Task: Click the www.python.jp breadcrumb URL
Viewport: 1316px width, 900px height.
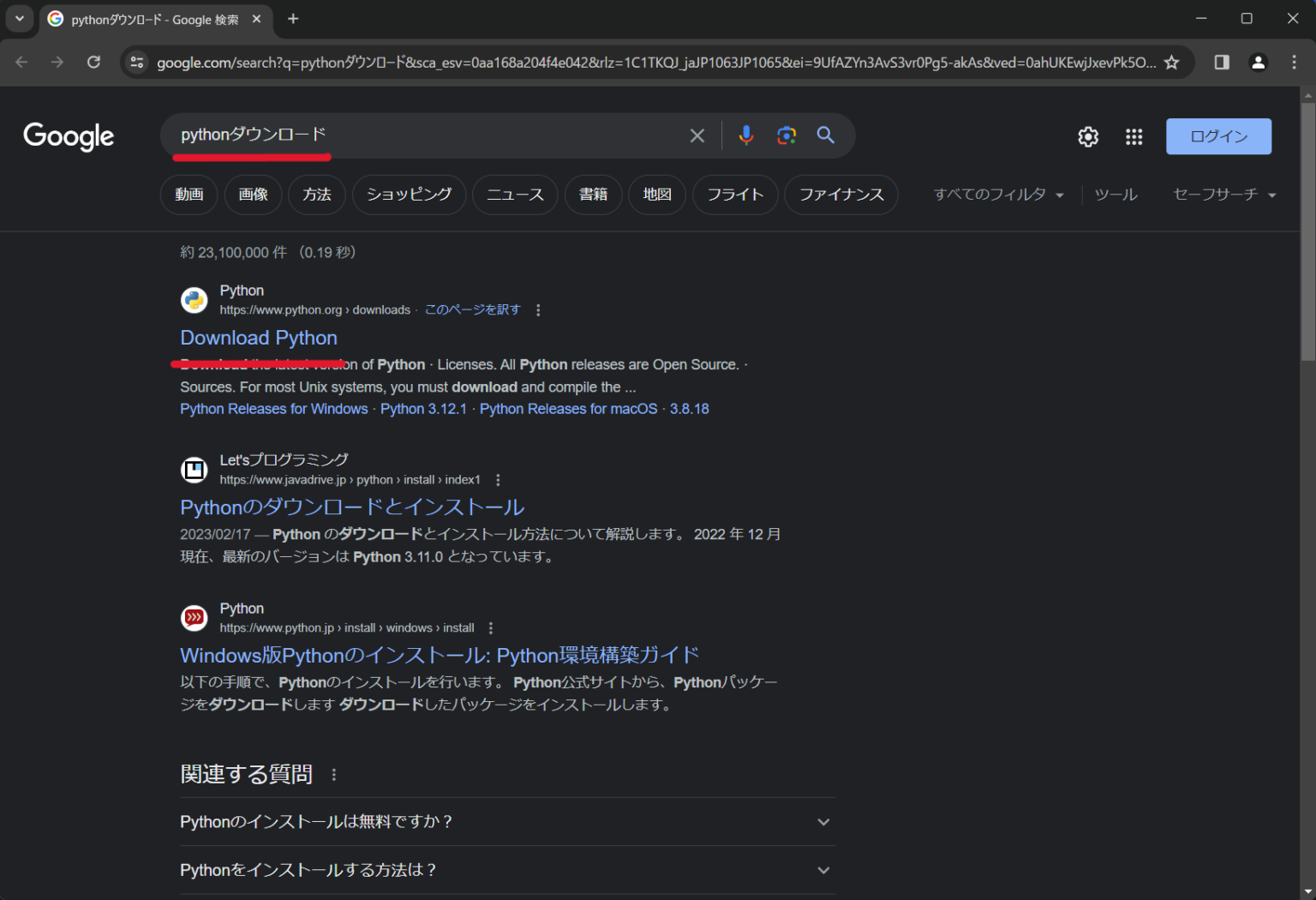Action: (347, 628)
